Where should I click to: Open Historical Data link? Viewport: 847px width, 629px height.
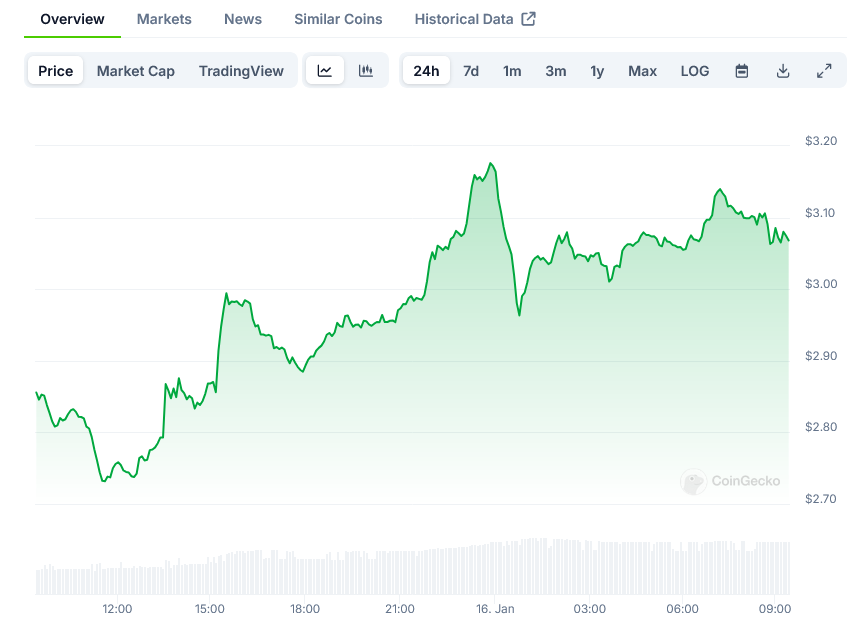[x=464, y=19]
